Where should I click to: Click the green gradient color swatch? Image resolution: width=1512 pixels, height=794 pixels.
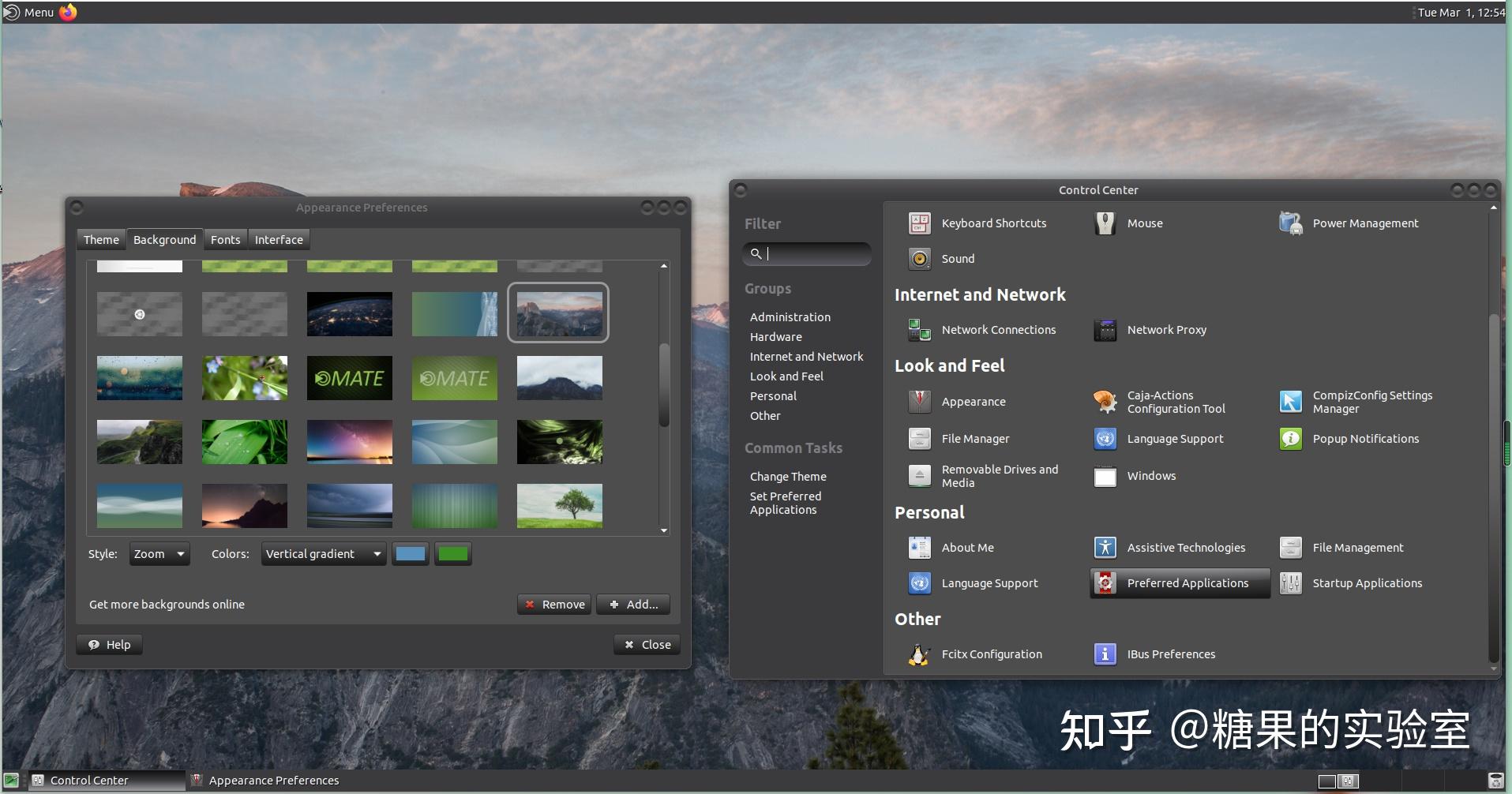(452, 553)
